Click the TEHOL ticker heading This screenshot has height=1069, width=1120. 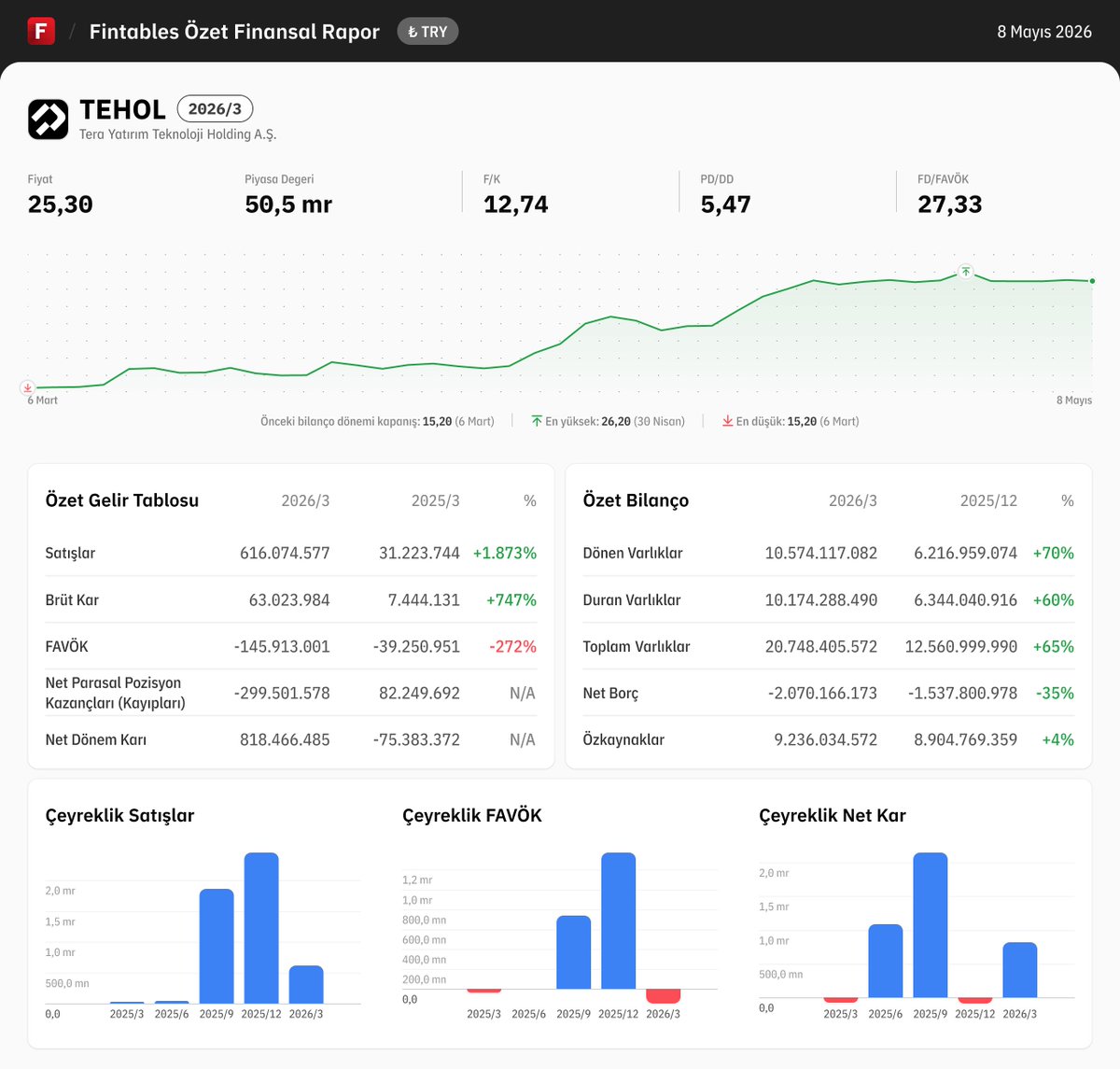coord(122,109)
